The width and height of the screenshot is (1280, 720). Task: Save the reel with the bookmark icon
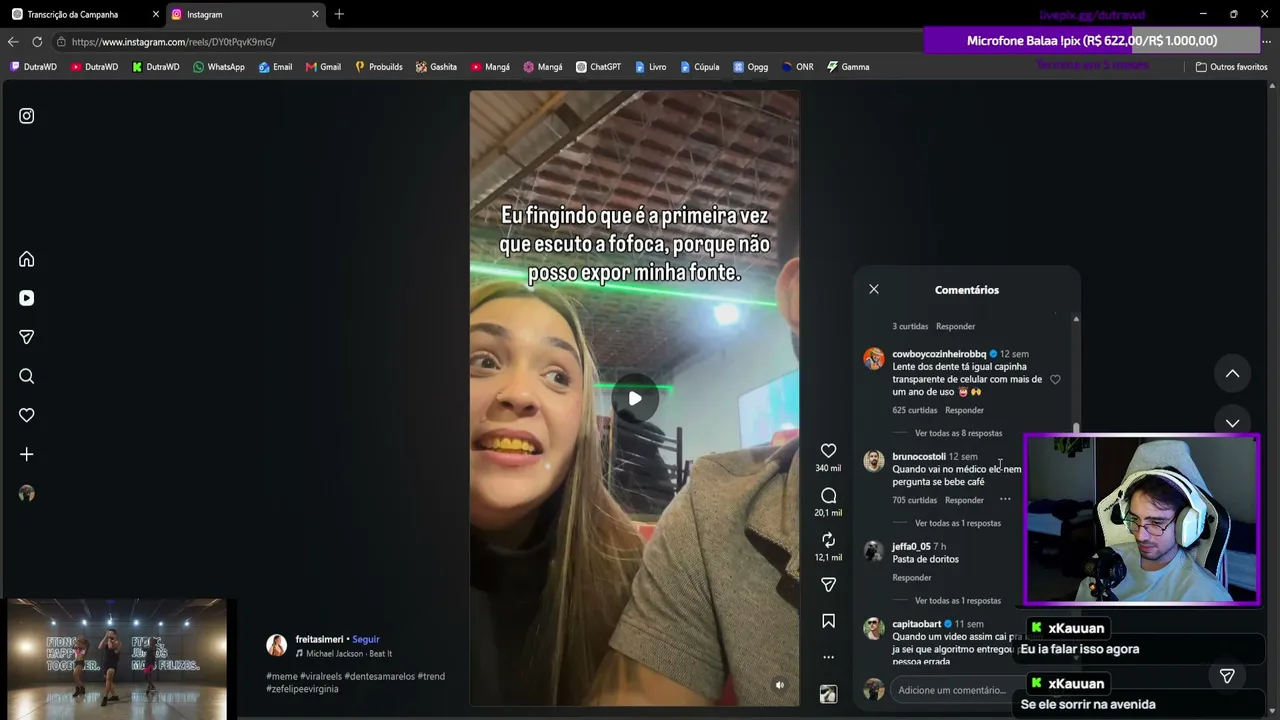828,621
